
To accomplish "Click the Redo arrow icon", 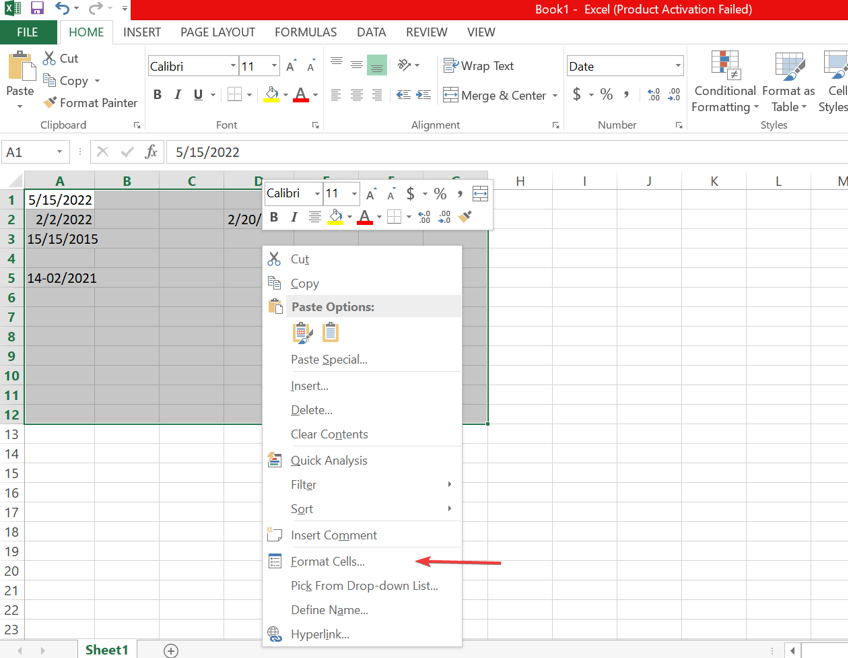I will point(95,8).
